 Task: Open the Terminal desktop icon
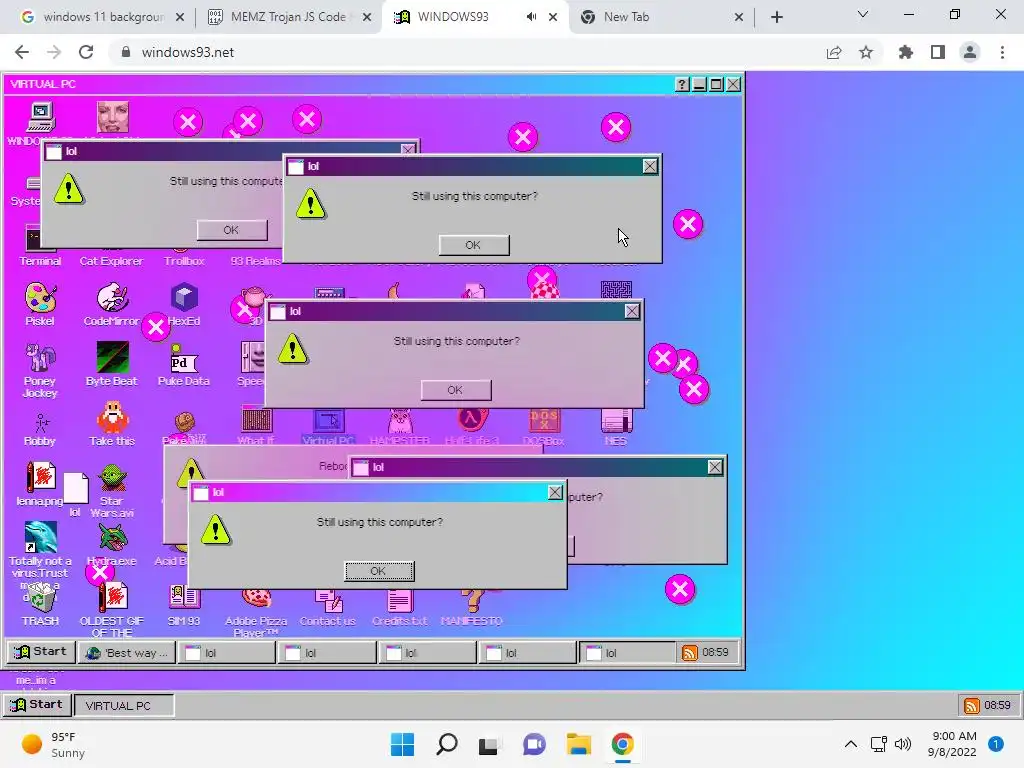(x=39, y=248)
